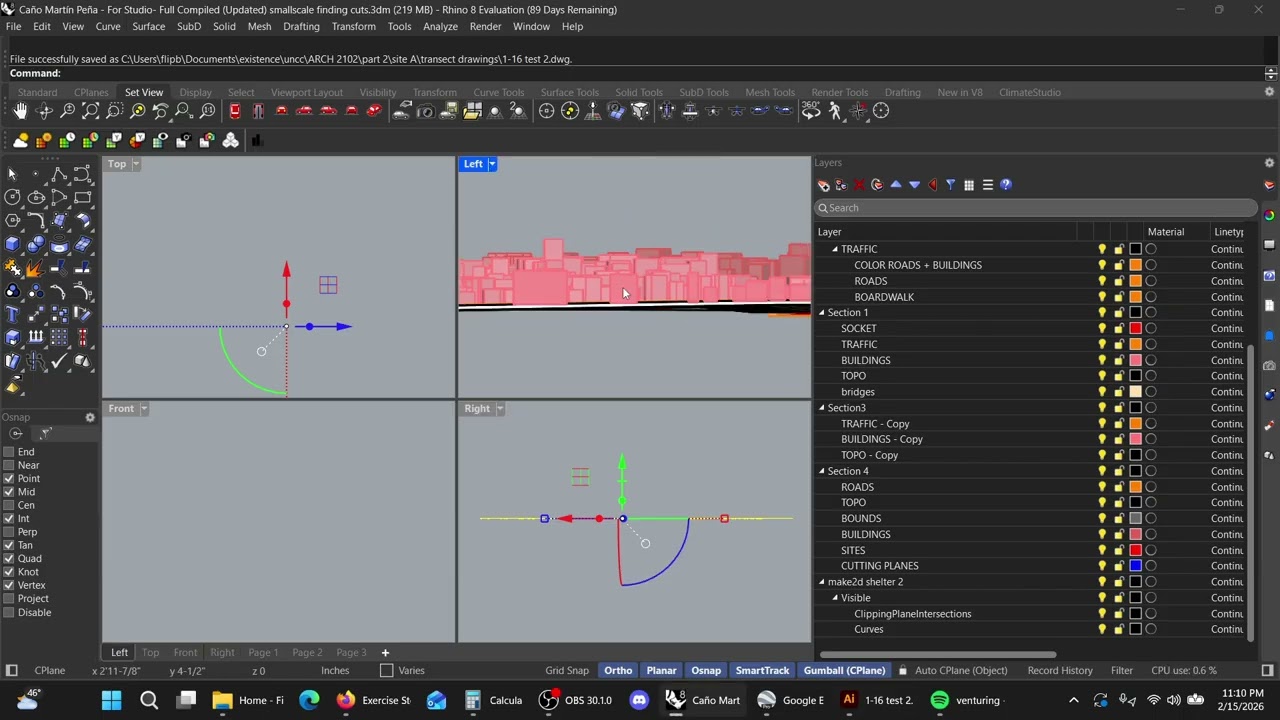Image resolution: width=1280 pixels, height=720 pixels.
Task: Select the Box solid tool
Action: (12, 244)
